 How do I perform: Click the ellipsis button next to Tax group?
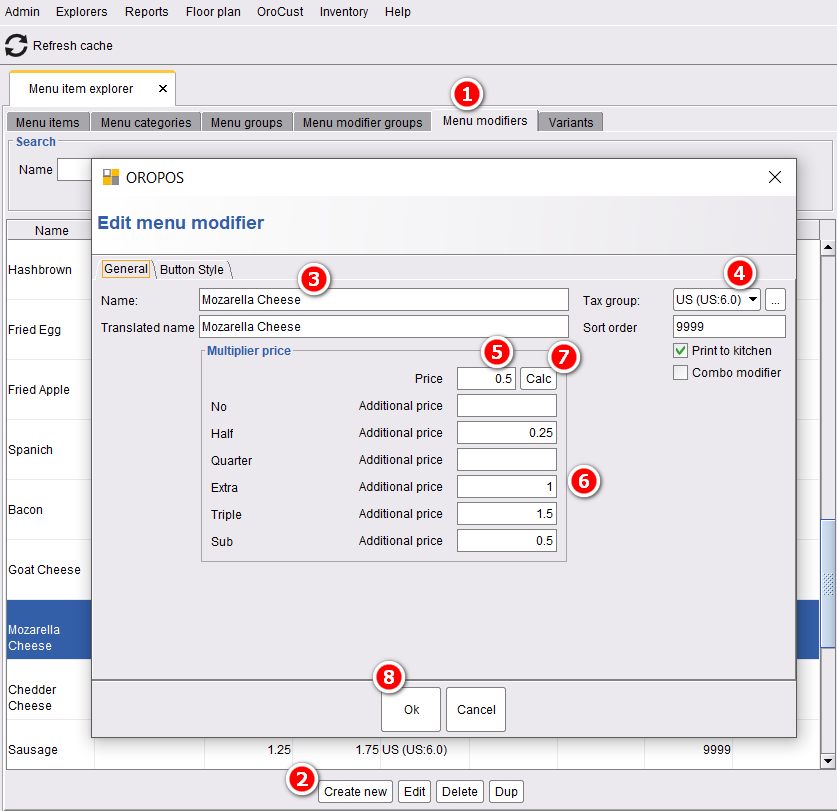[x=775, y=300]
